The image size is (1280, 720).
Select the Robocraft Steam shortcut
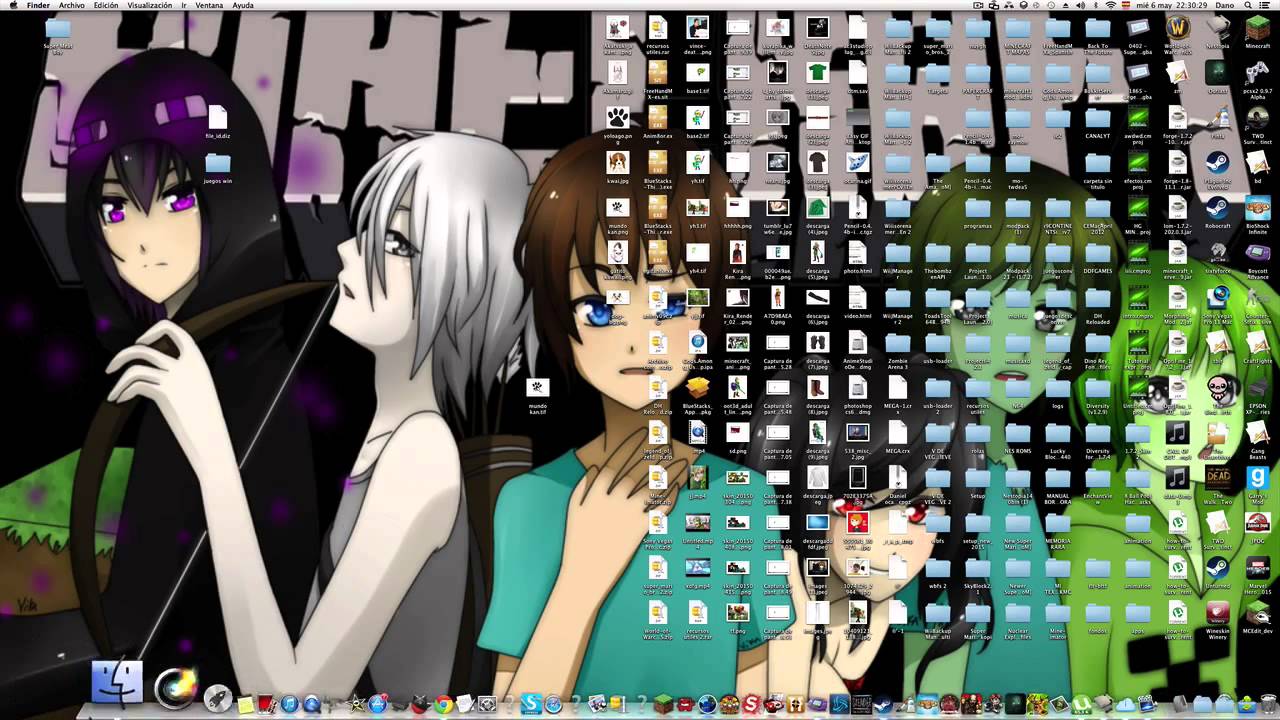pyautogui.click(x=1217, y=208)
